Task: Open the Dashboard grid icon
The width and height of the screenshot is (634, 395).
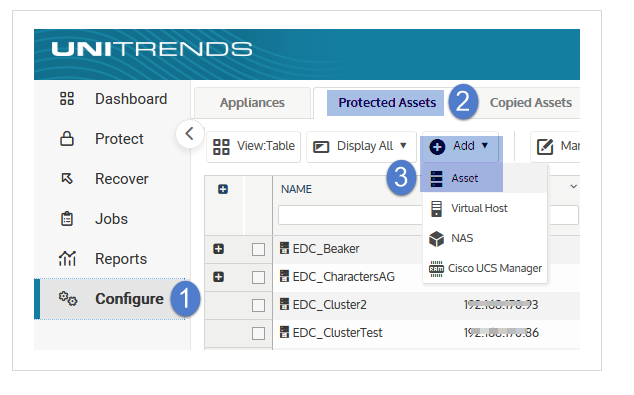Action: (x=67, y=98)
